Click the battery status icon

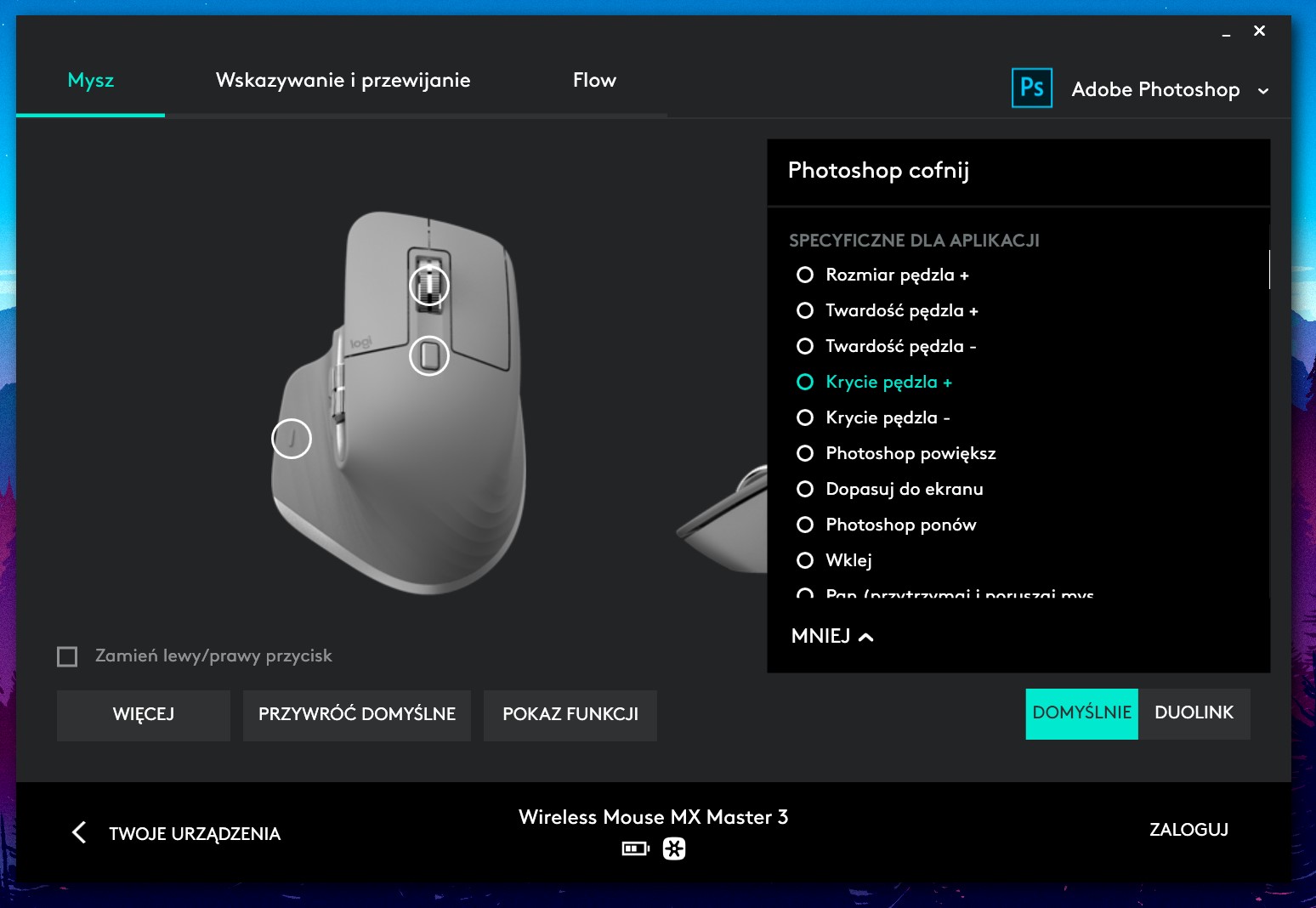click(x=636, y=848)
